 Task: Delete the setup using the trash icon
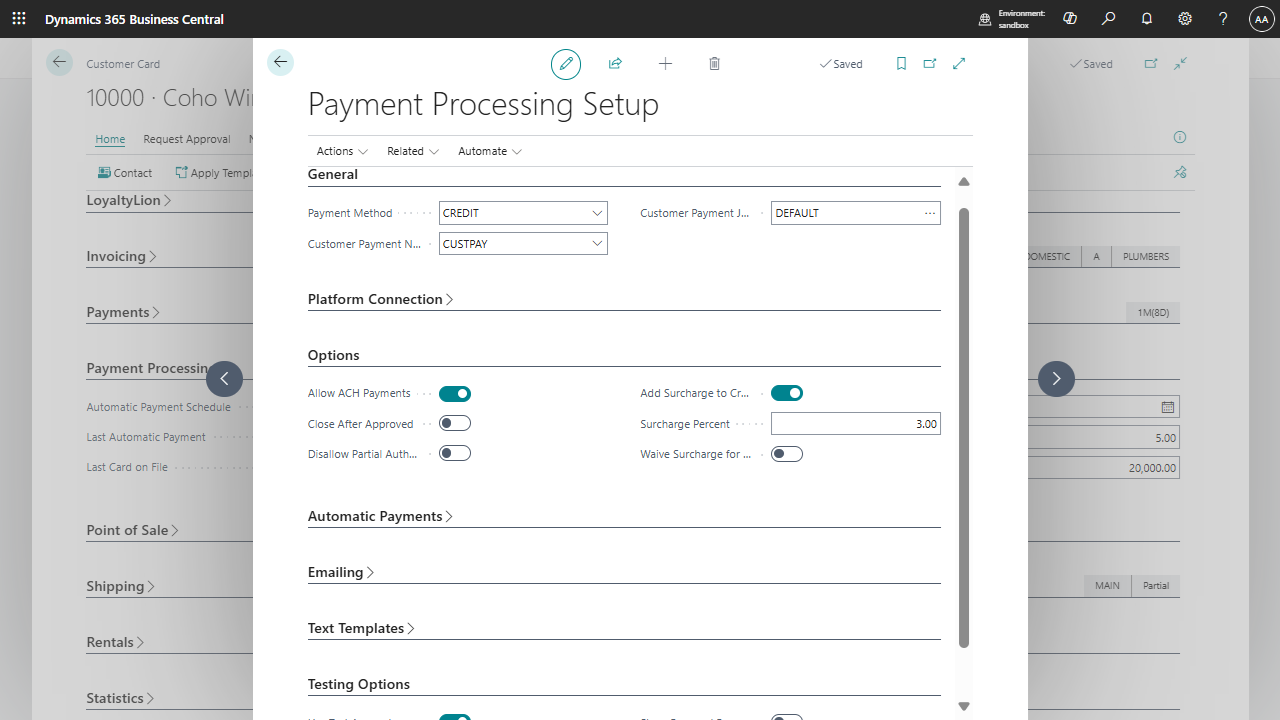pyautogui.click(x=714, y=63)
